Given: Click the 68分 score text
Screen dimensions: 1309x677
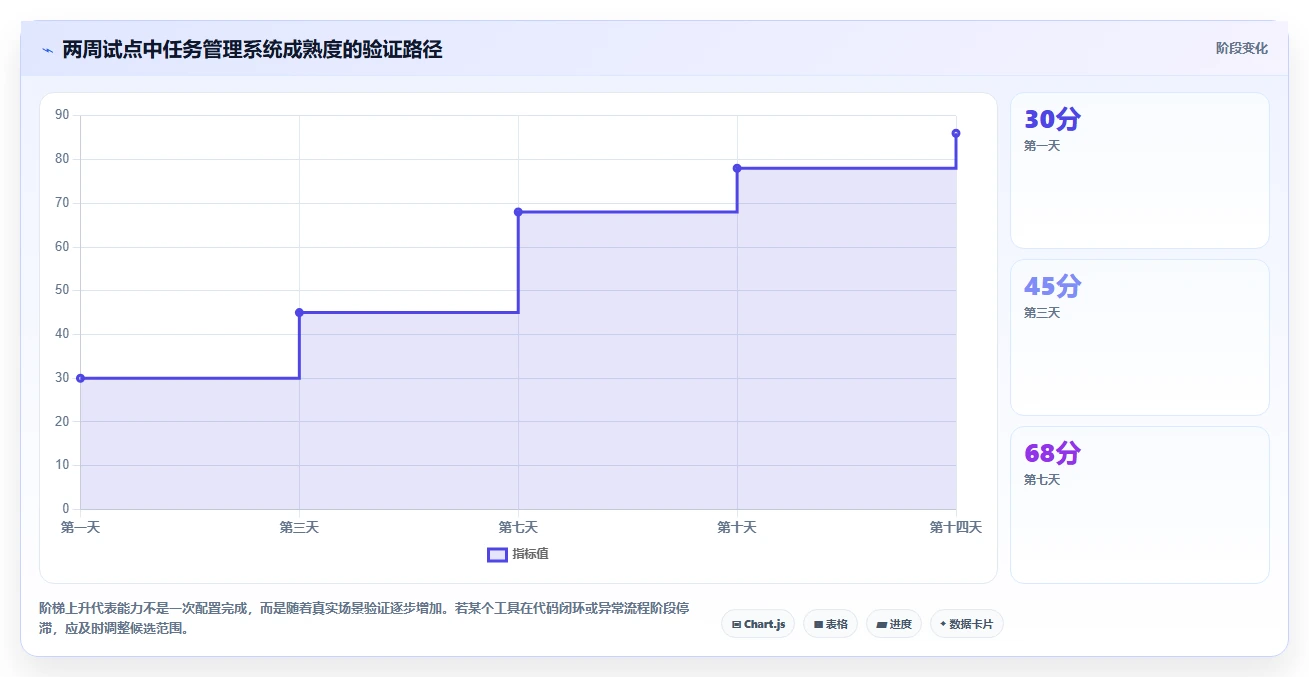Looking at the screenshot, I should tap(1052, 453).
